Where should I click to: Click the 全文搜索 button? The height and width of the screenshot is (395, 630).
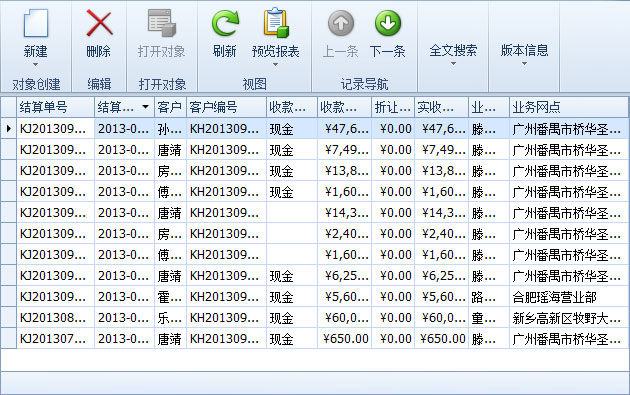[453, 50]
